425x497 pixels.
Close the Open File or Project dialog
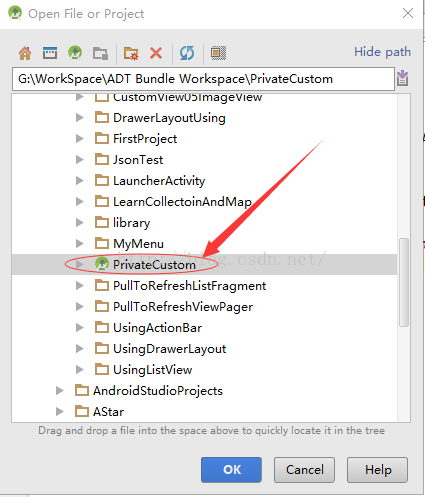coord(408,13)
